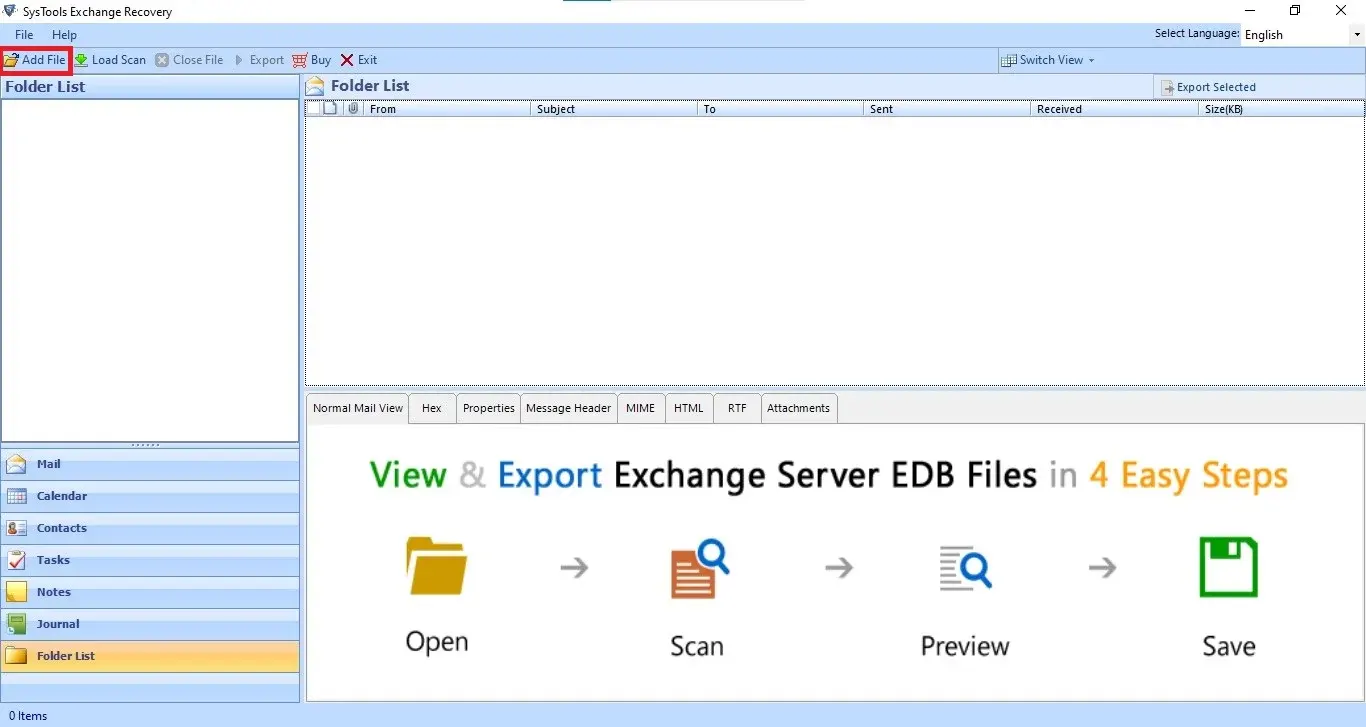The height and width of the screenshot is (727, 1366).
Task: Sort by the Received column header
Action: (1114, 109)
